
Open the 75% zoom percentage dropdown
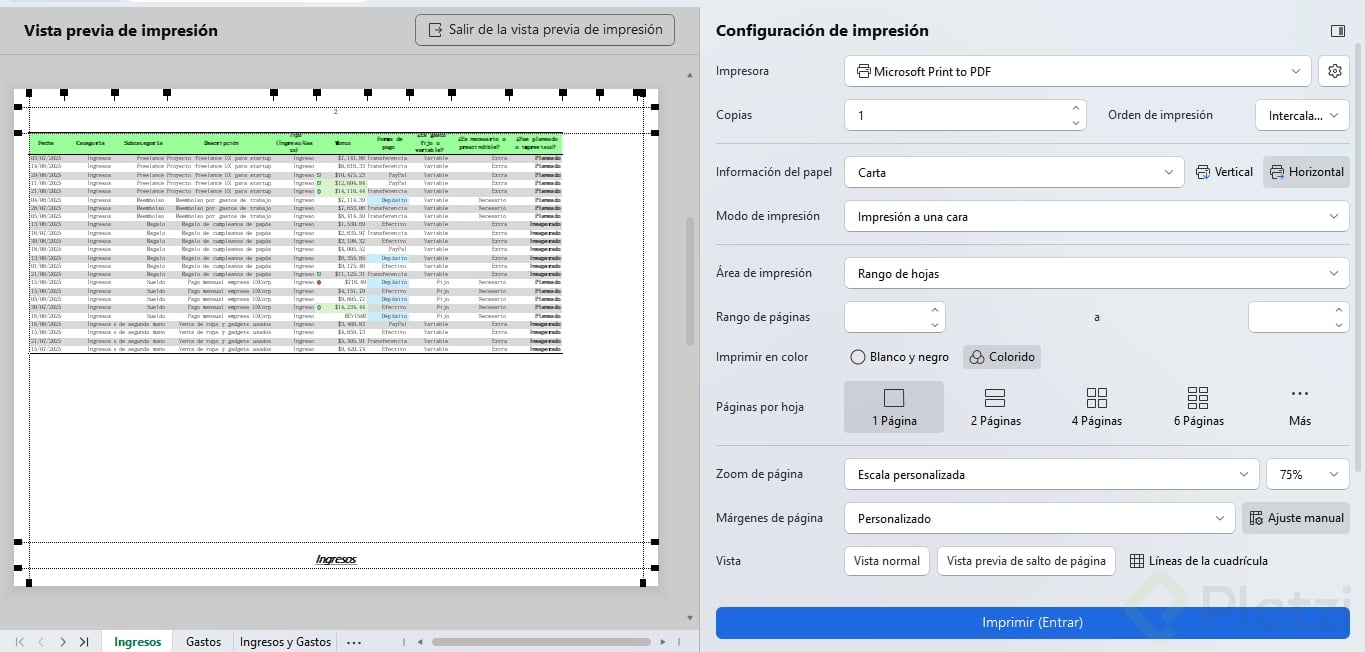point(1308,474)
